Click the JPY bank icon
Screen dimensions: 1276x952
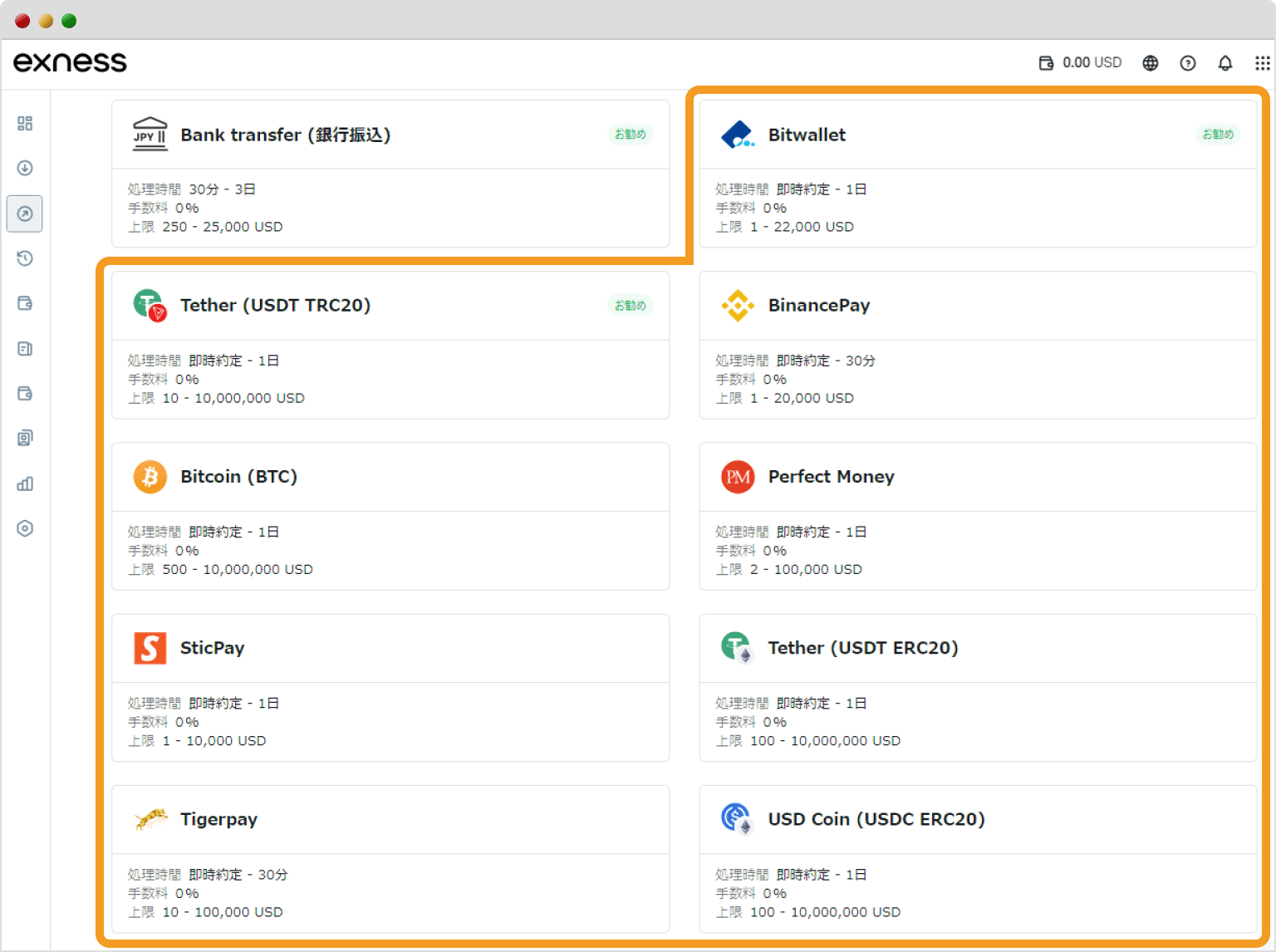click(150, 134)
